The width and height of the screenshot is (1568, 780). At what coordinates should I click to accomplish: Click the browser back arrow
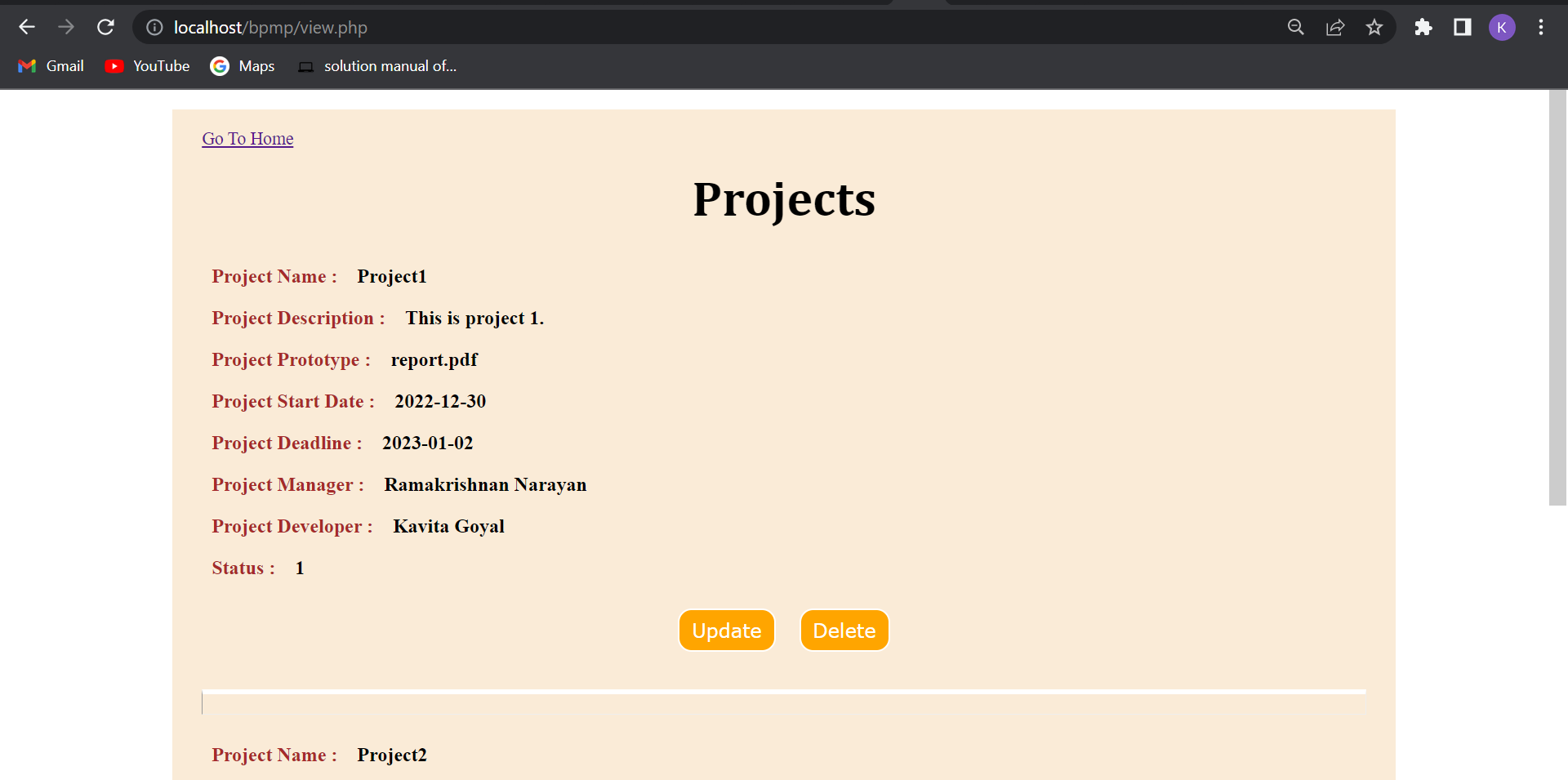(27, 27)
